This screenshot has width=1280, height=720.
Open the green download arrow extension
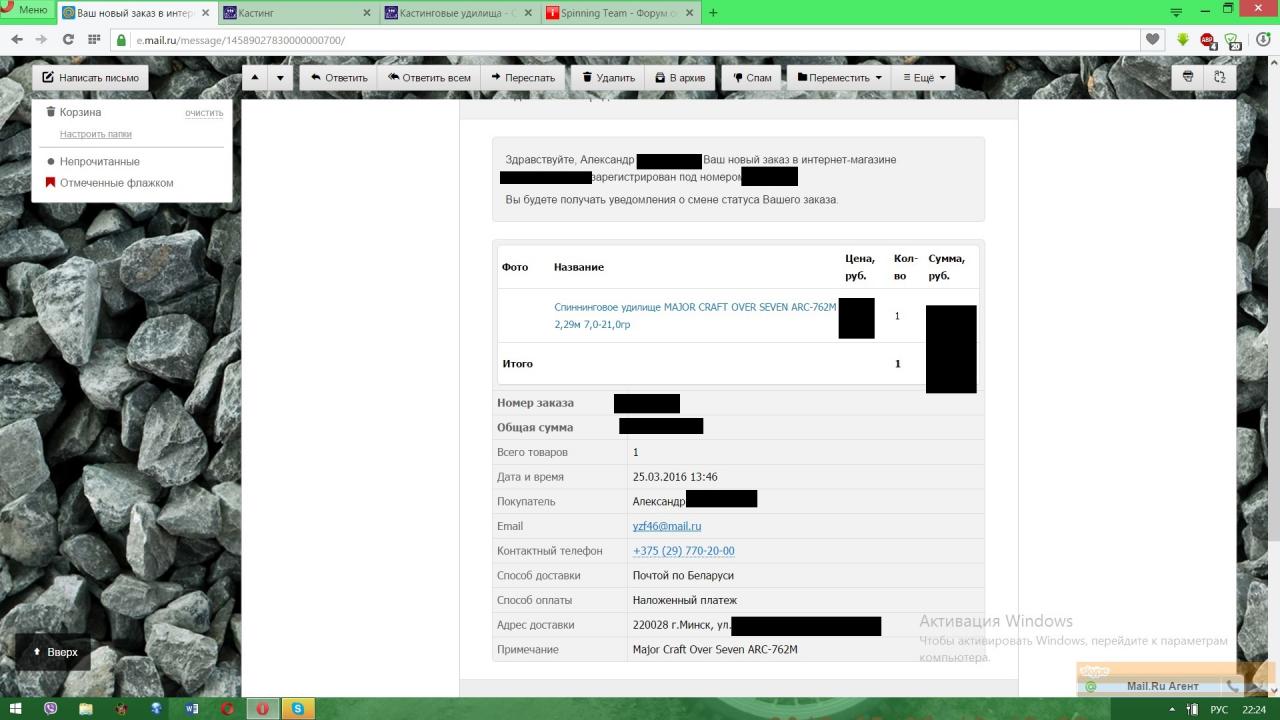[1183, 40]
